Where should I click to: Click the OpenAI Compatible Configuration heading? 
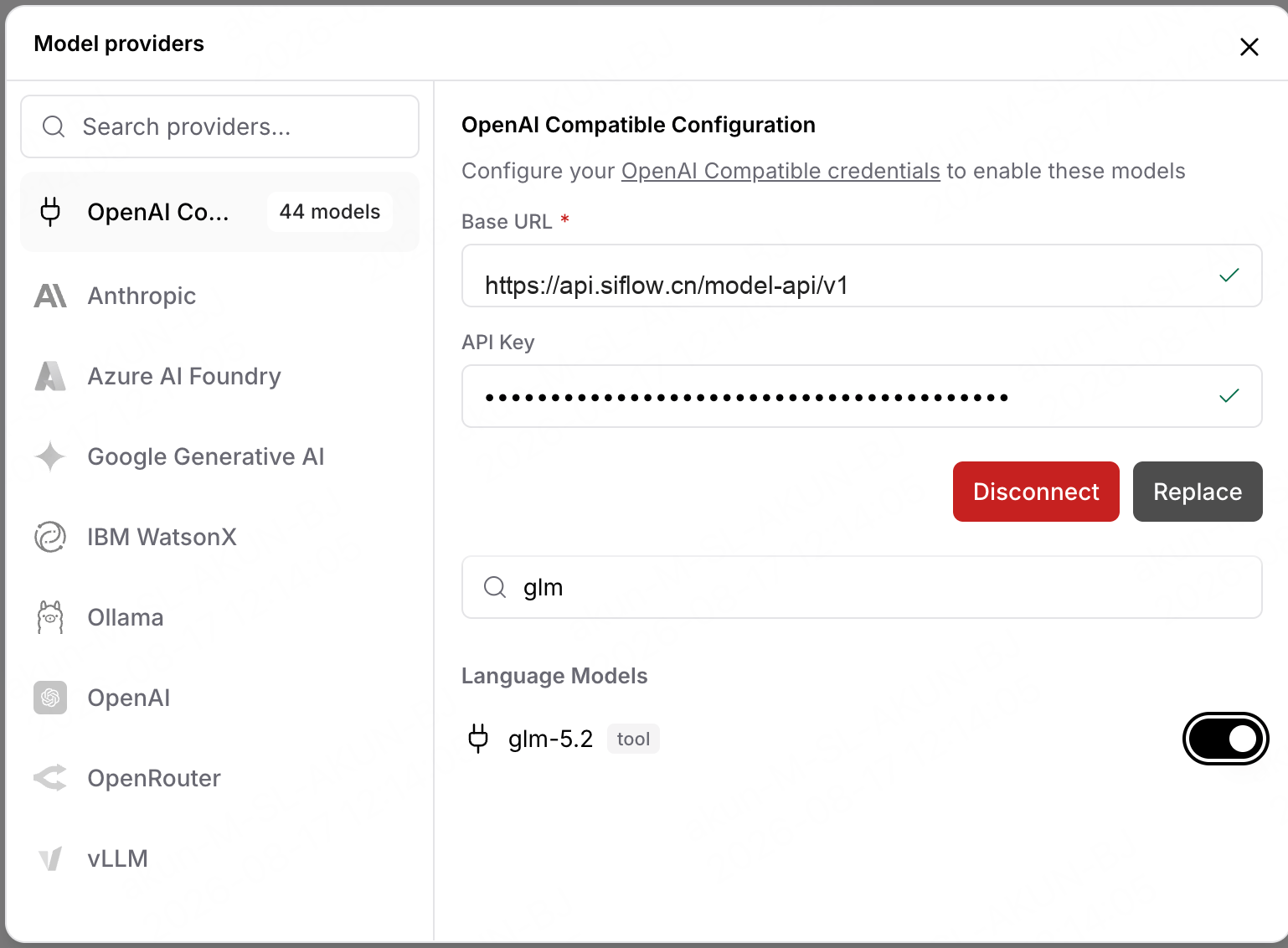[638, 125]
